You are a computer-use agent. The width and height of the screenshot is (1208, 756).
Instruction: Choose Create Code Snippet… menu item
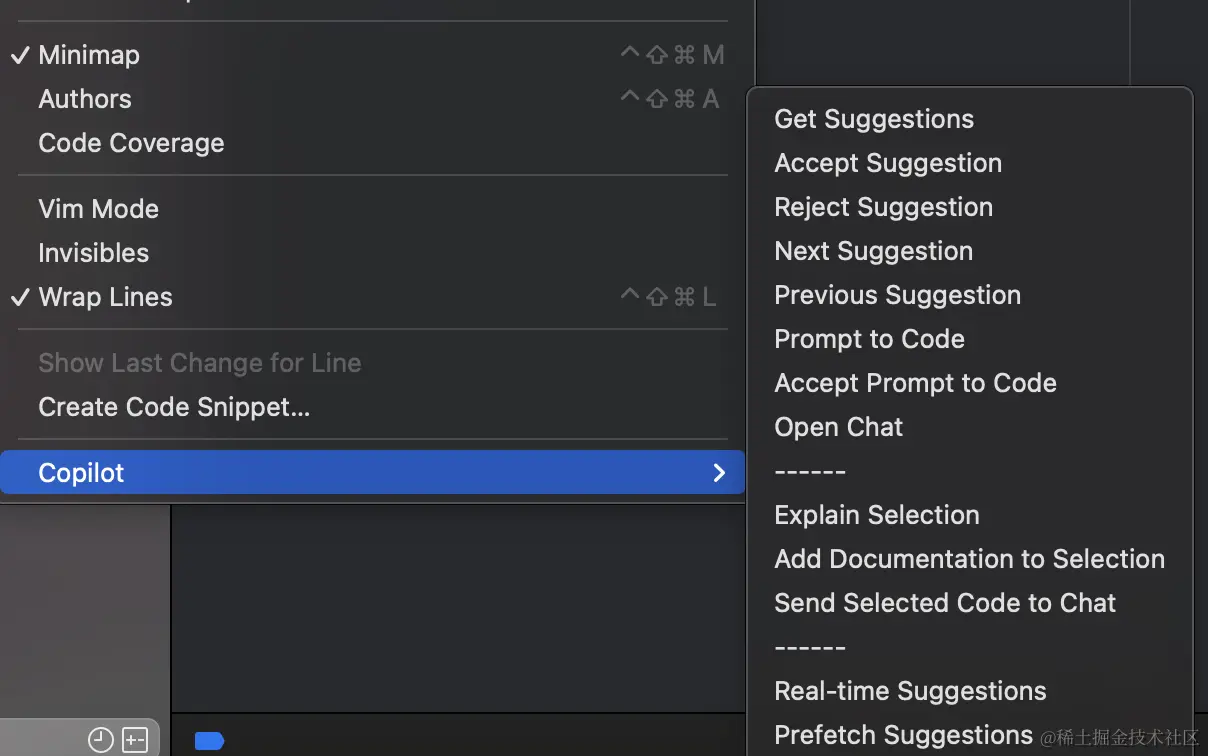[x=174, y=407]
